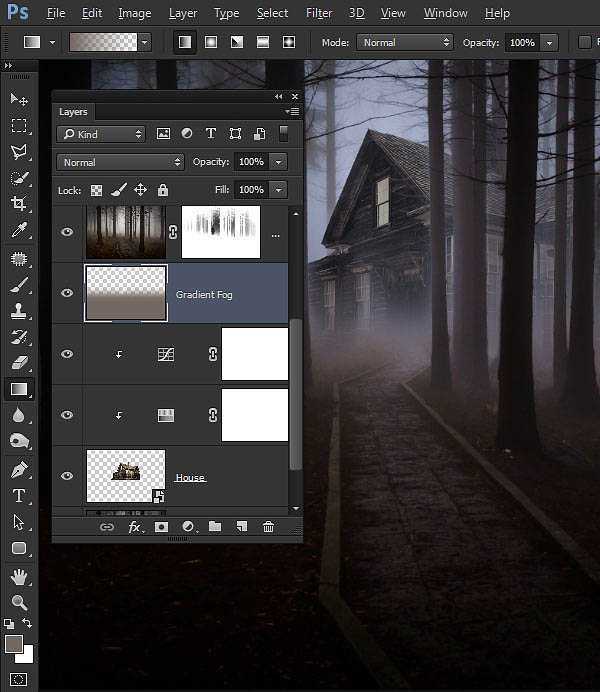Image resolution: width=600 pixels, height=692 pixels.
Task: Select the Eraser tool
Action: pyautogui.click(x=19, y=363)
